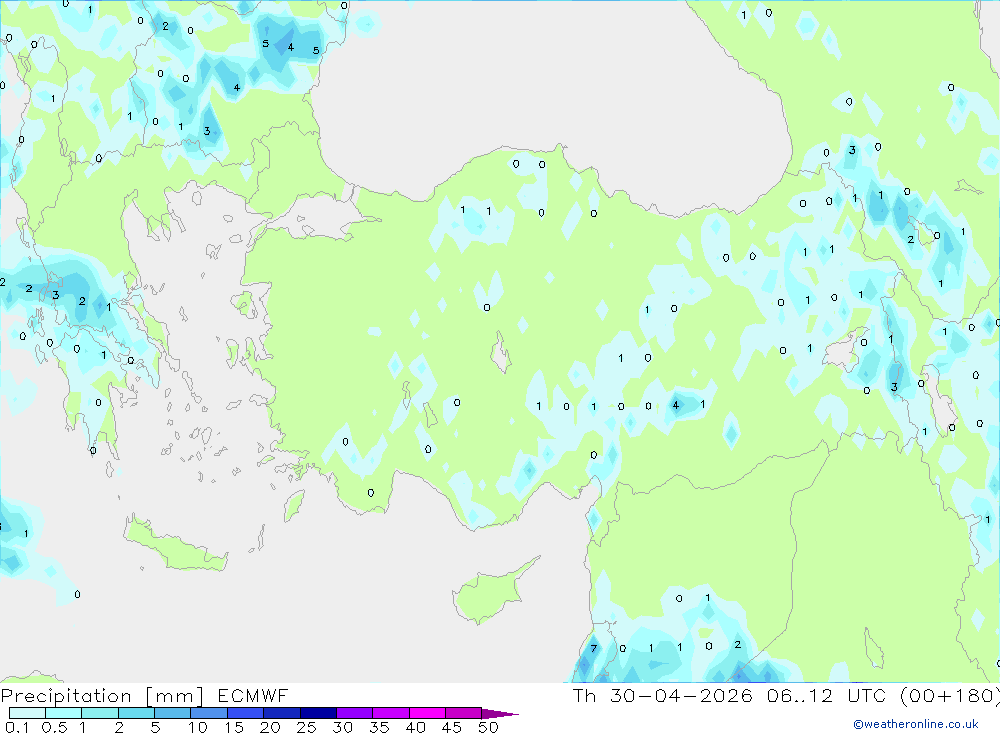Click the legend label '0.1'
1000x733 pixels.
point(17,727)
